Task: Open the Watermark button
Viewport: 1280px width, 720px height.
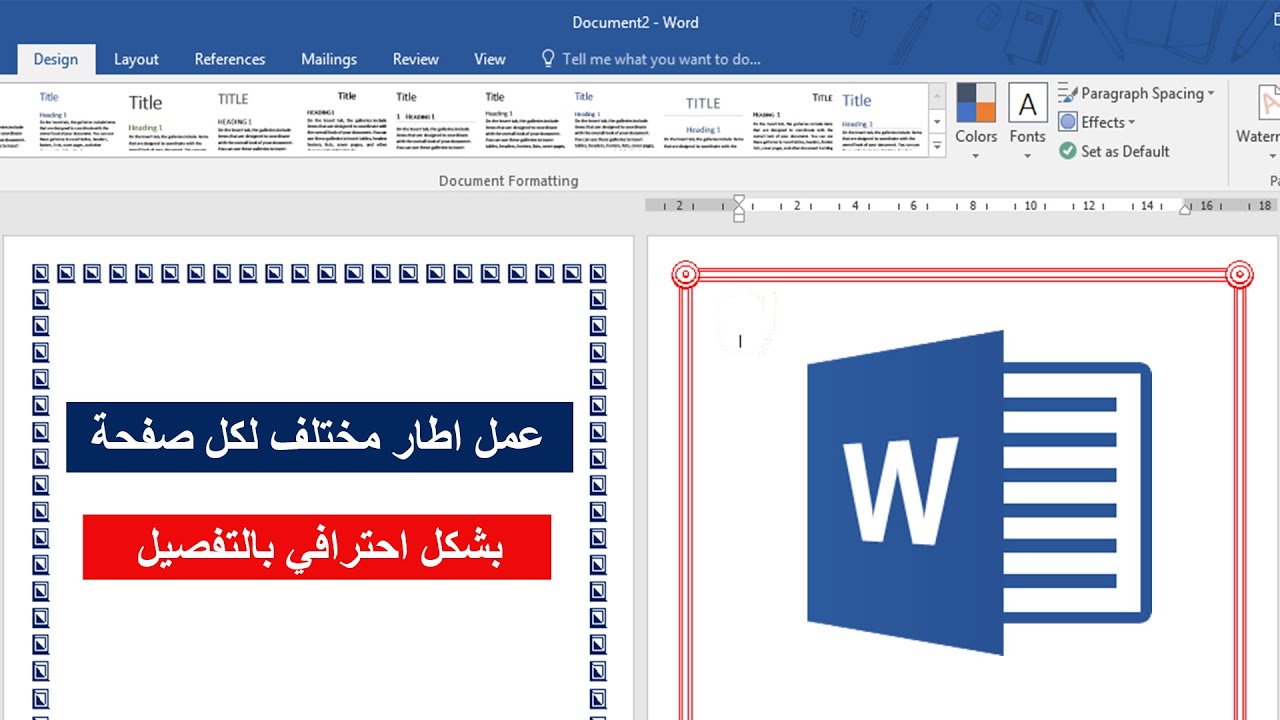Action: tap(1258, 122)
